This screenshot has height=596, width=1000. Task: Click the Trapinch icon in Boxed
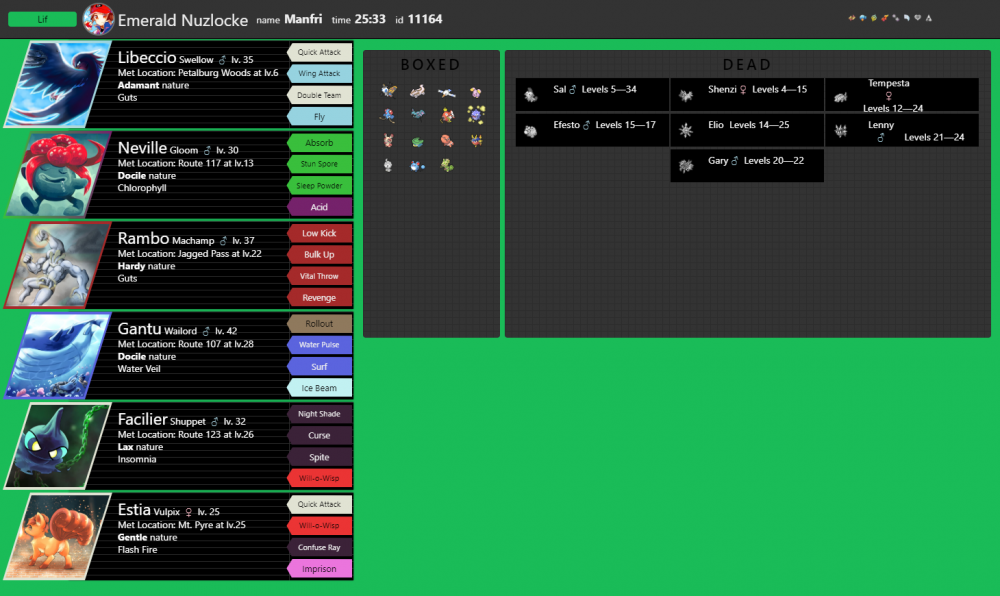coord(447,141)
